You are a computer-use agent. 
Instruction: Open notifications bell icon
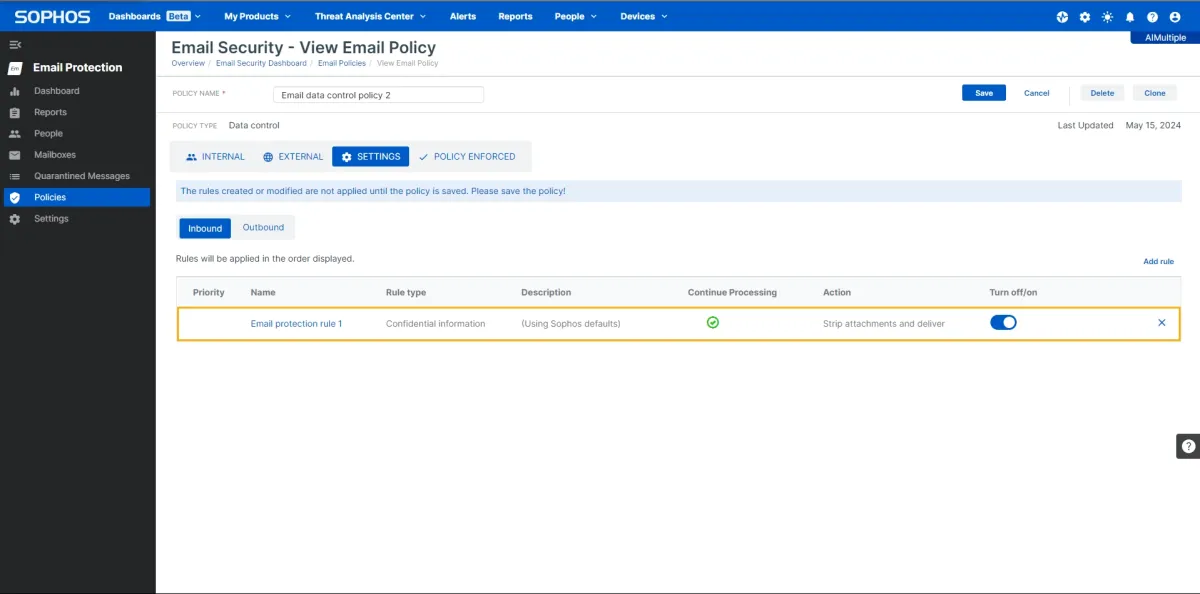coord(1130,17)
